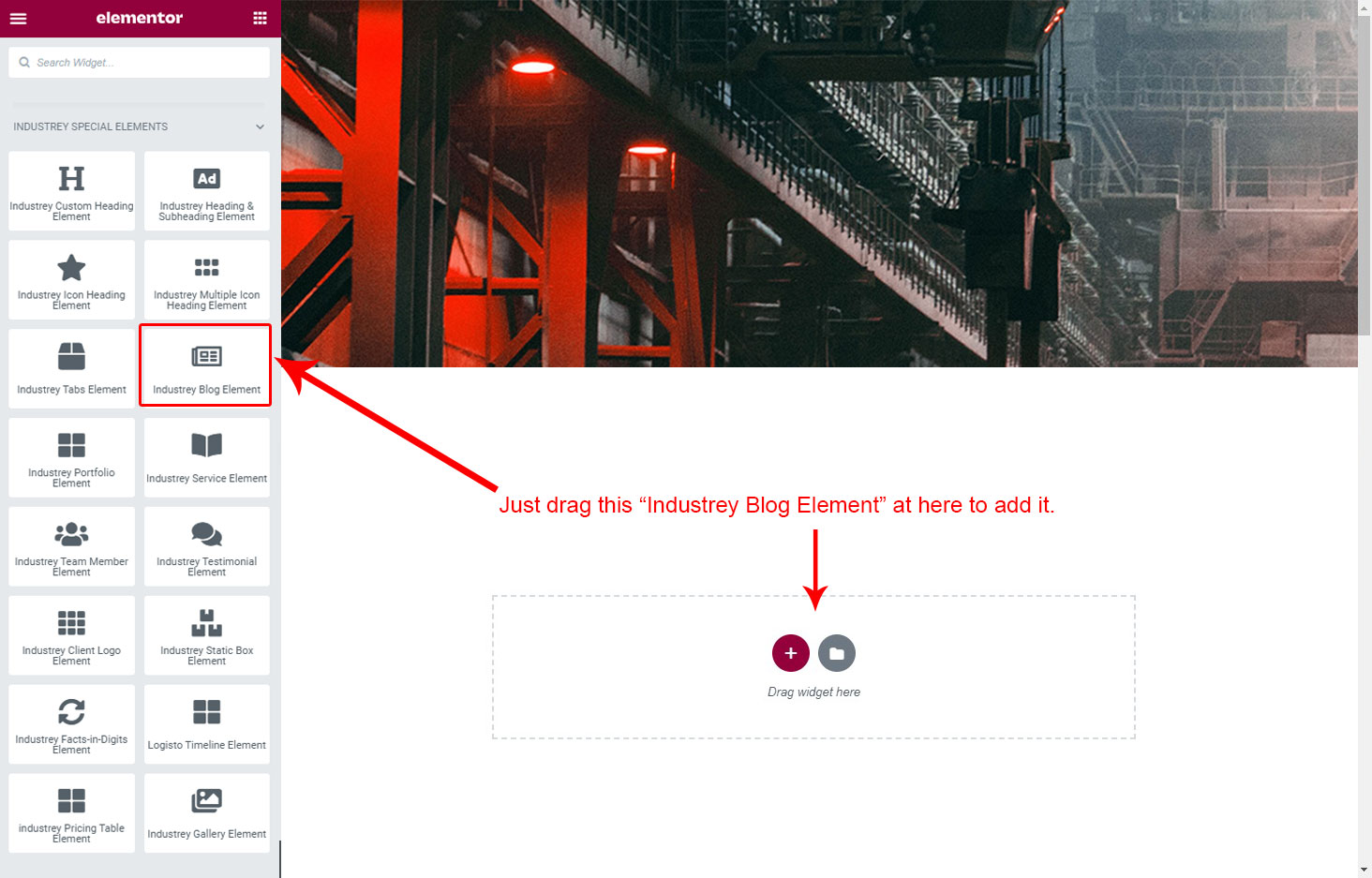Select the Industrey Heading & Subheading Element
This screenshot has width=1372, height=878.
207,191
